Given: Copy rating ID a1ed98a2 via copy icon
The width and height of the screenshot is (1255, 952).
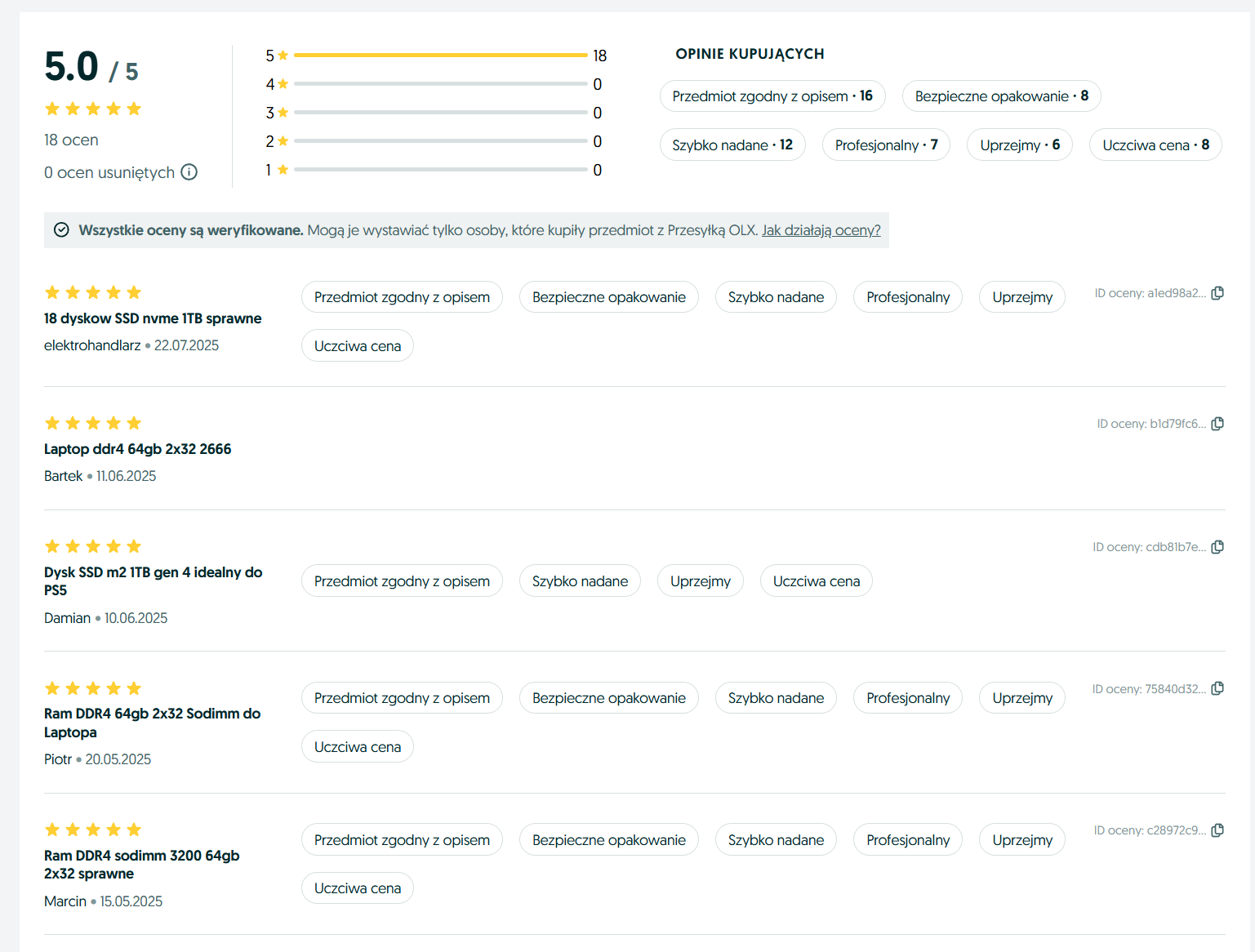Looking at the screenshot, I should 1217,293.
